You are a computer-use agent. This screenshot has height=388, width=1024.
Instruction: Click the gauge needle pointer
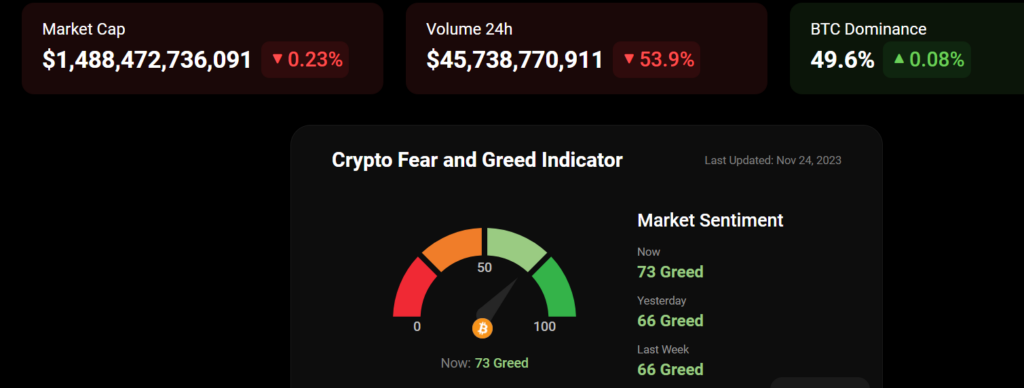coord(498,299)
